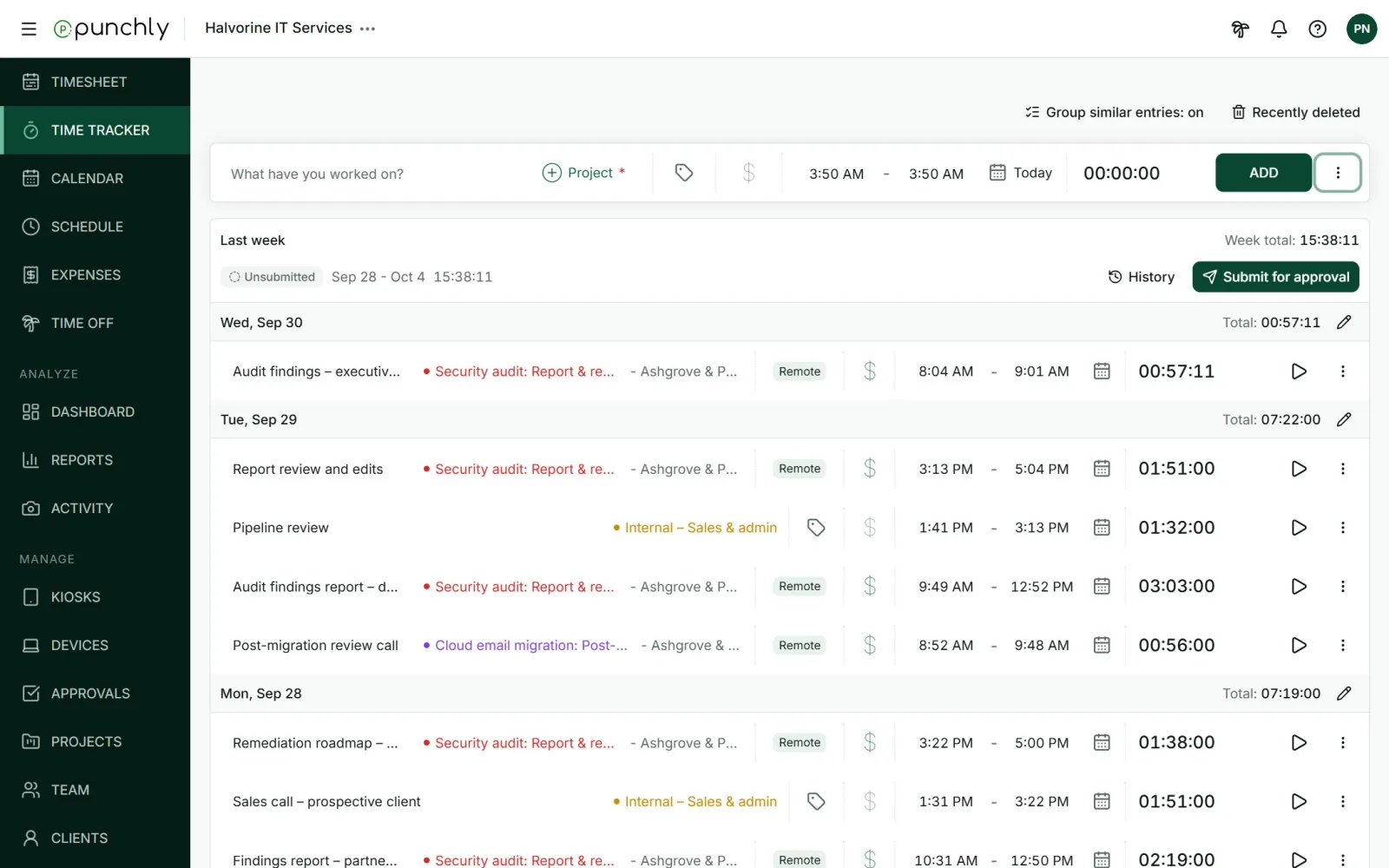
Task: Submit last week for approval
Action: click(x=1275, y=277)
